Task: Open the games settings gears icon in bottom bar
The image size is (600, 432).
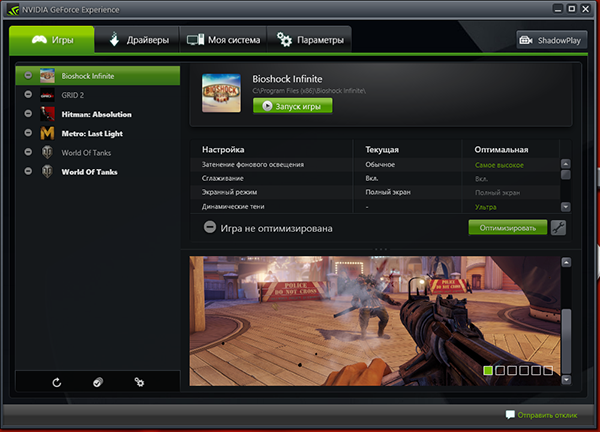Action: 139,382
